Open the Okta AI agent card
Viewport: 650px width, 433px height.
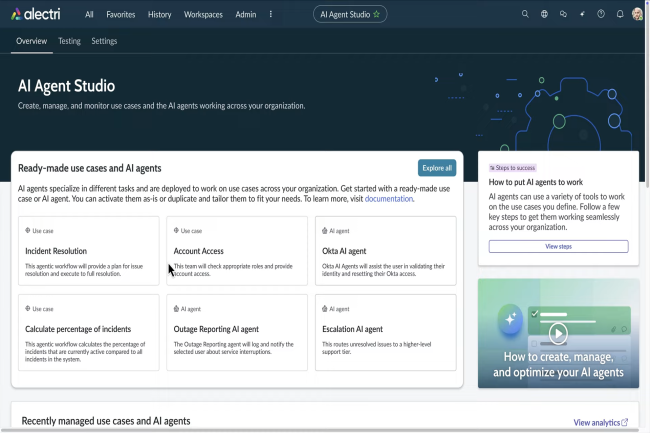click(385, 251)
